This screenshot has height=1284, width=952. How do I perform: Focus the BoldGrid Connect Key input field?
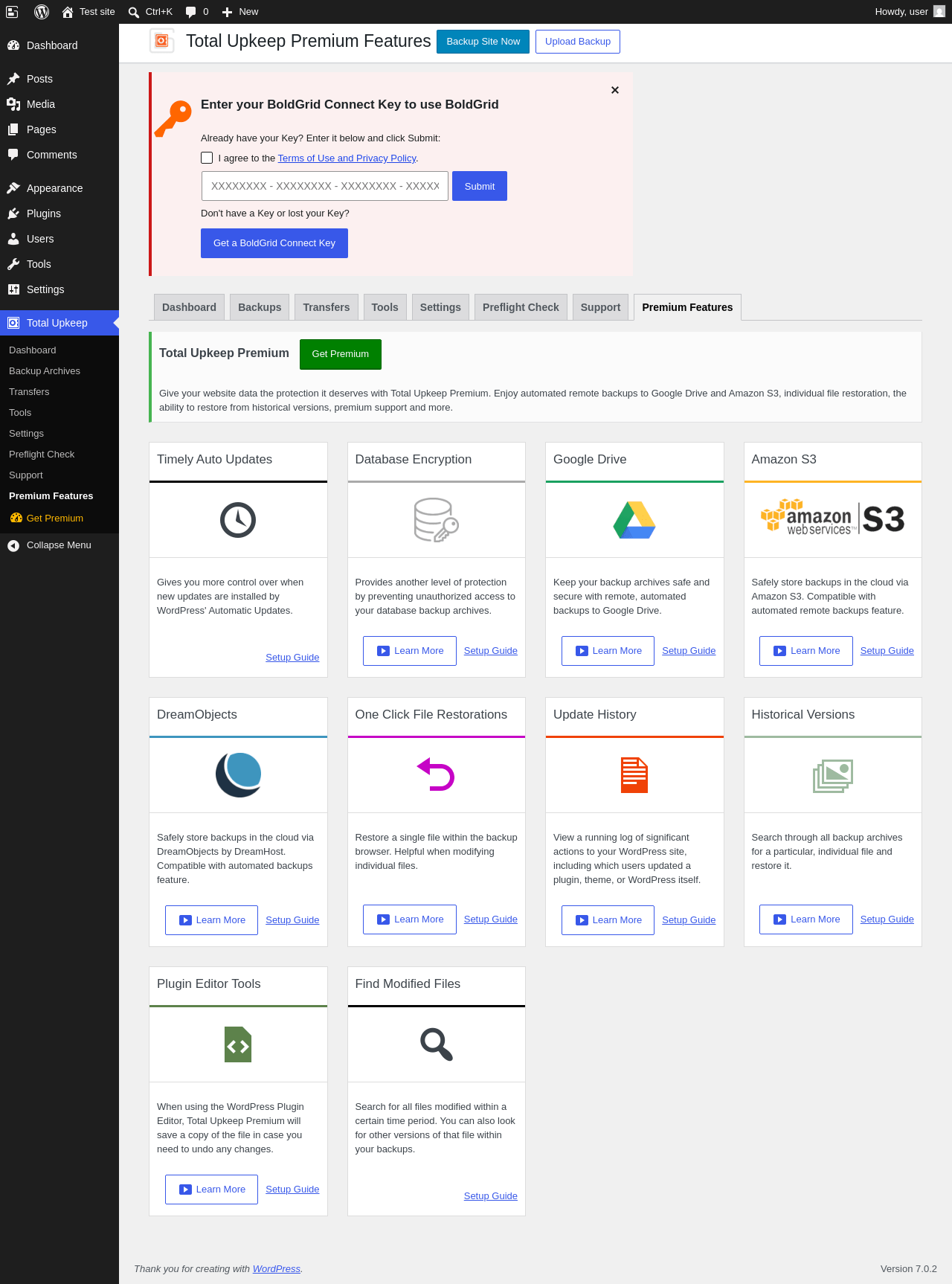coord(325,186)
